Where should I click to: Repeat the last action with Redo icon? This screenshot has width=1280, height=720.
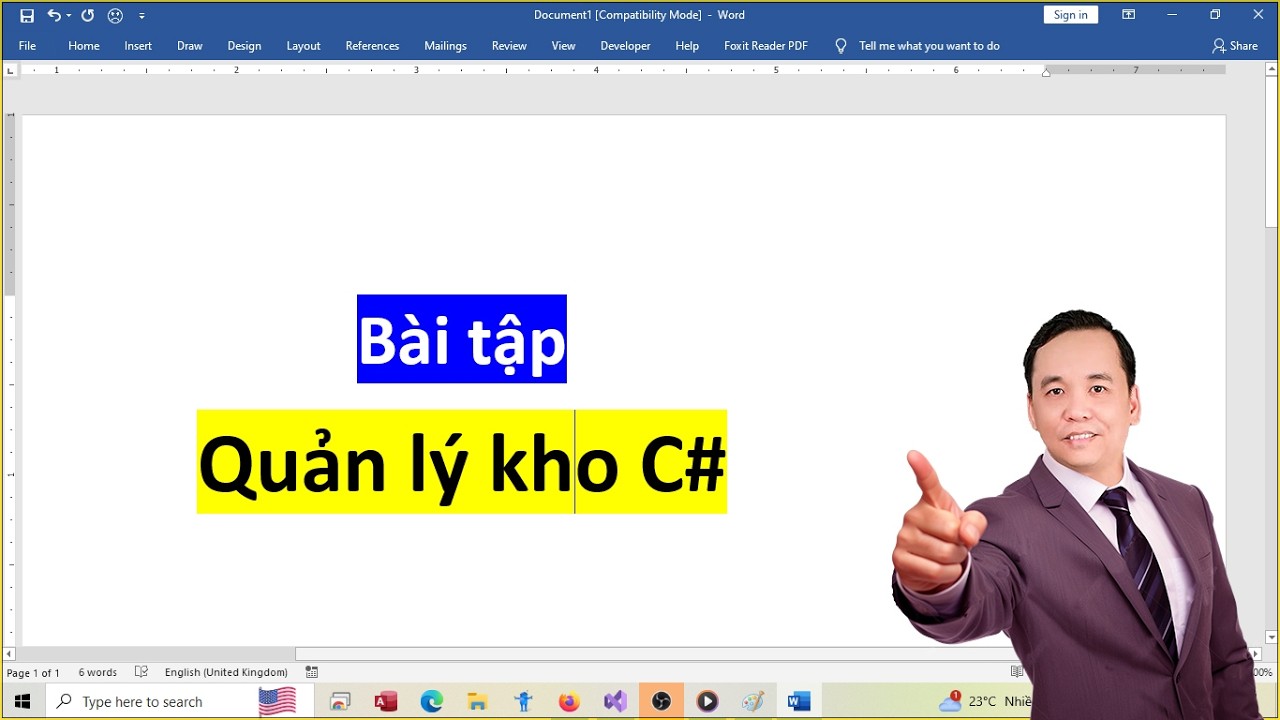tap(88, 15)
